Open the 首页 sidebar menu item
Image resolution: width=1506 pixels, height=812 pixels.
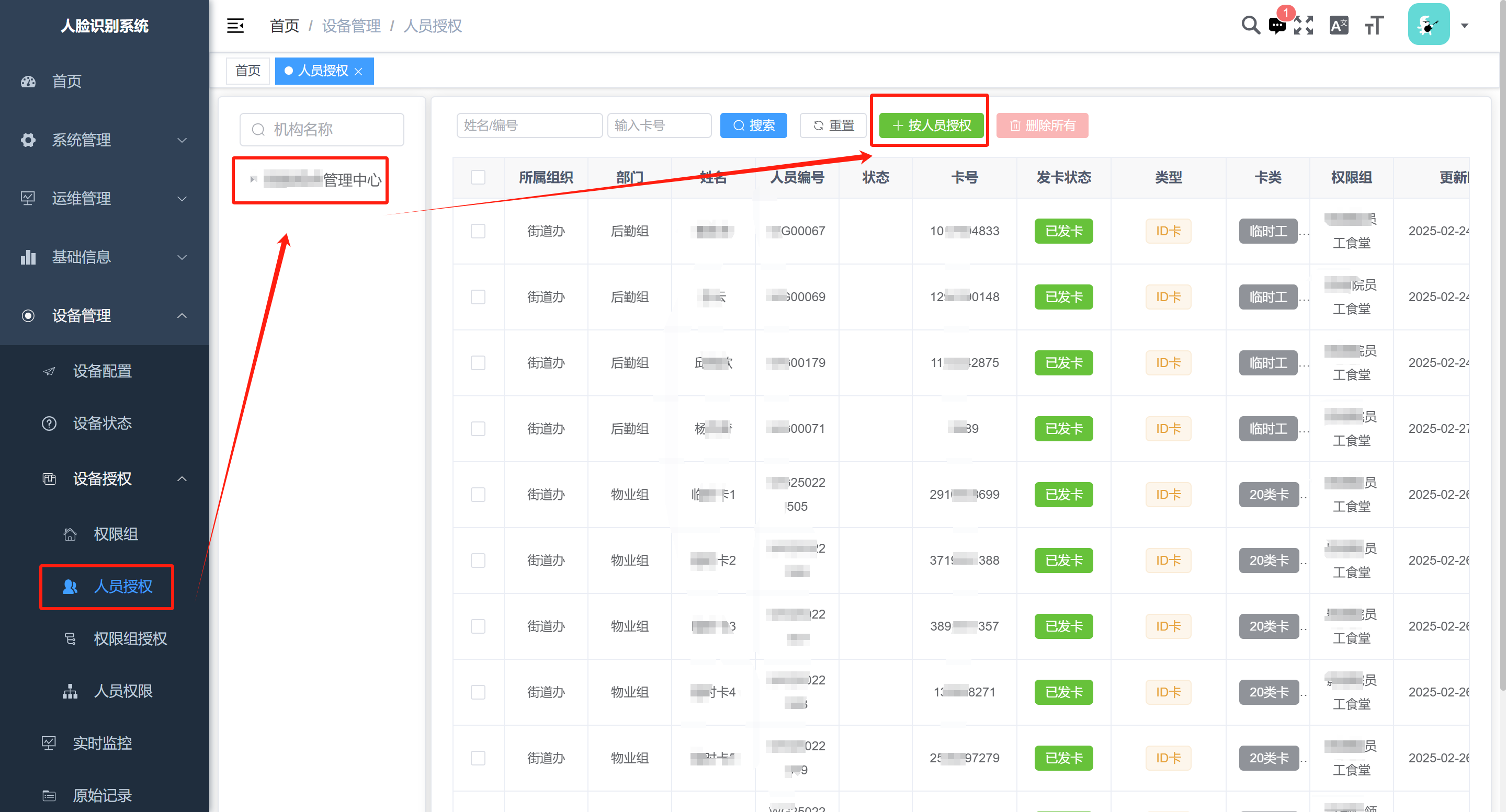click(x=105, y=82)
